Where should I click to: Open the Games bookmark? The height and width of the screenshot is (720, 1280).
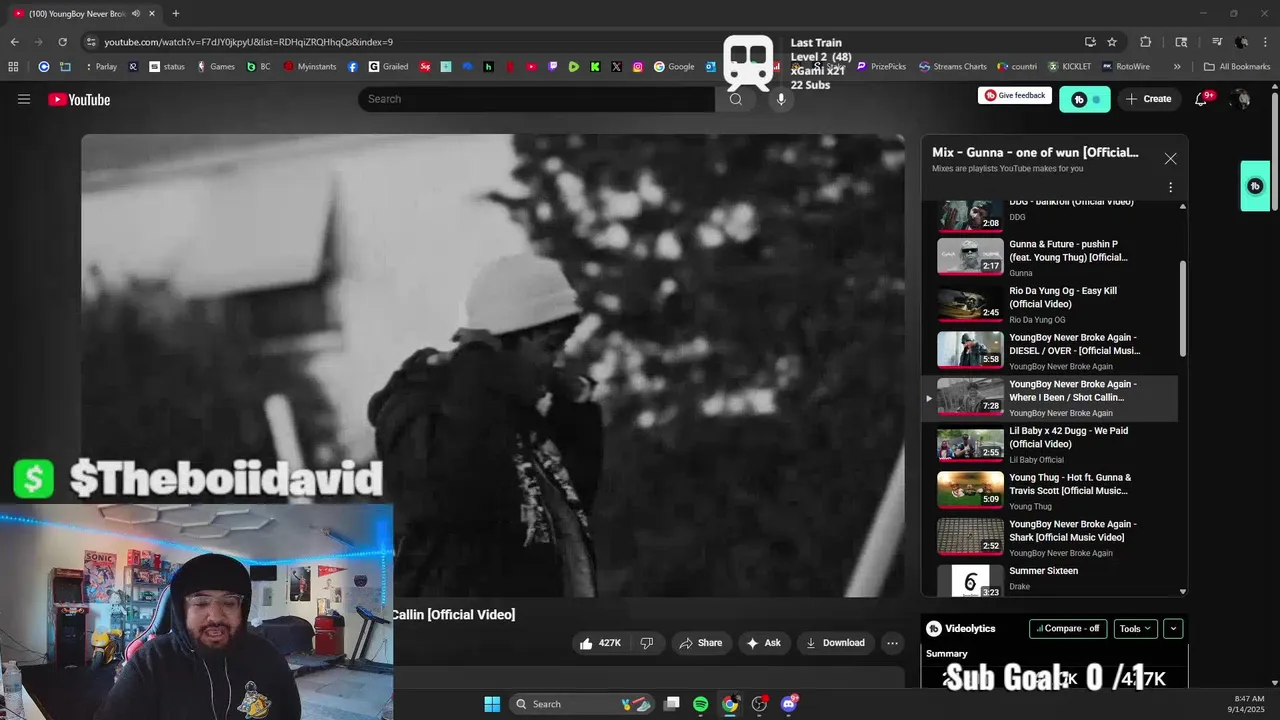coord(216,67)
